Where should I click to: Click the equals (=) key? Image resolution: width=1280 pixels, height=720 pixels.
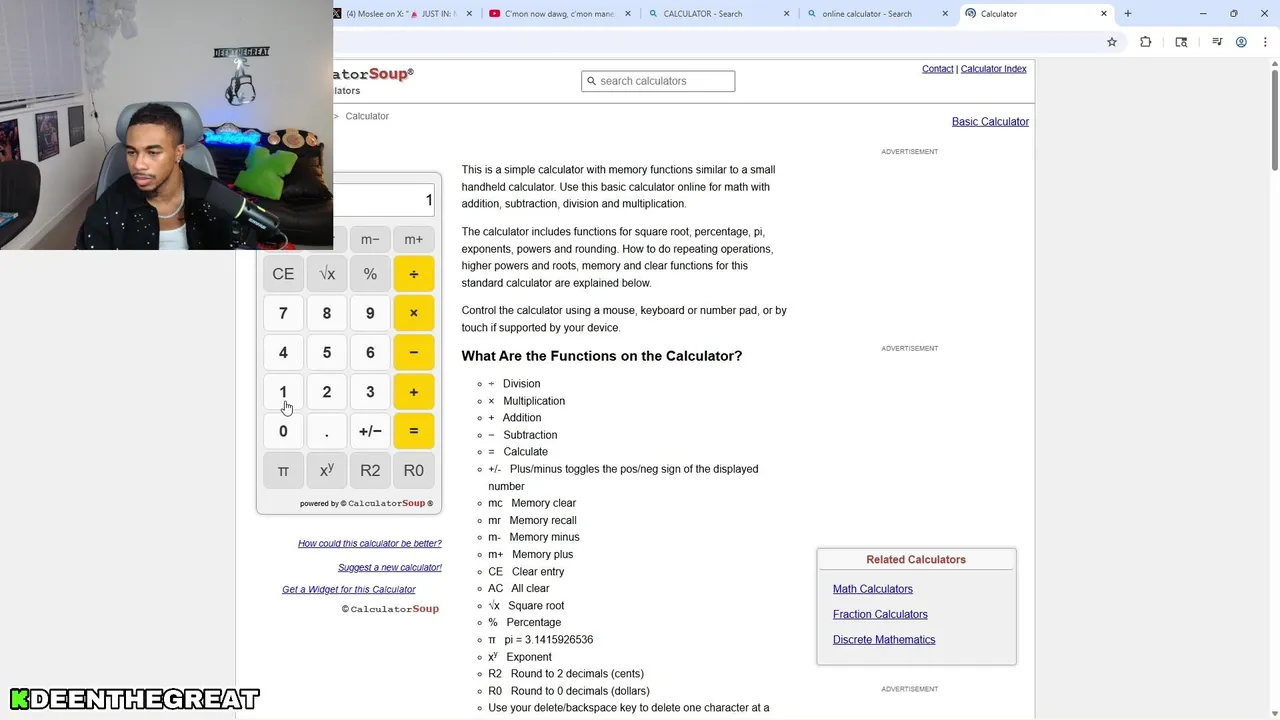(413, 431)
